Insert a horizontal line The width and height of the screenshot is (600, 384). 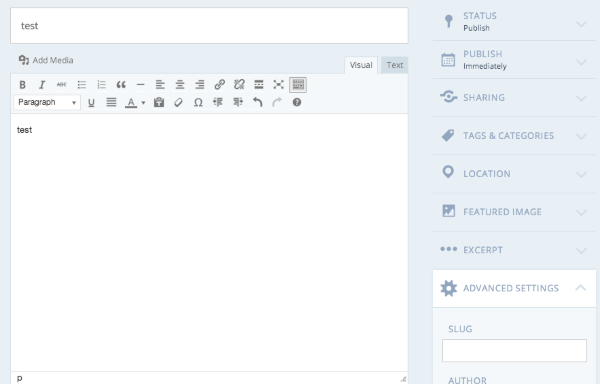click(x=140, y=85)
